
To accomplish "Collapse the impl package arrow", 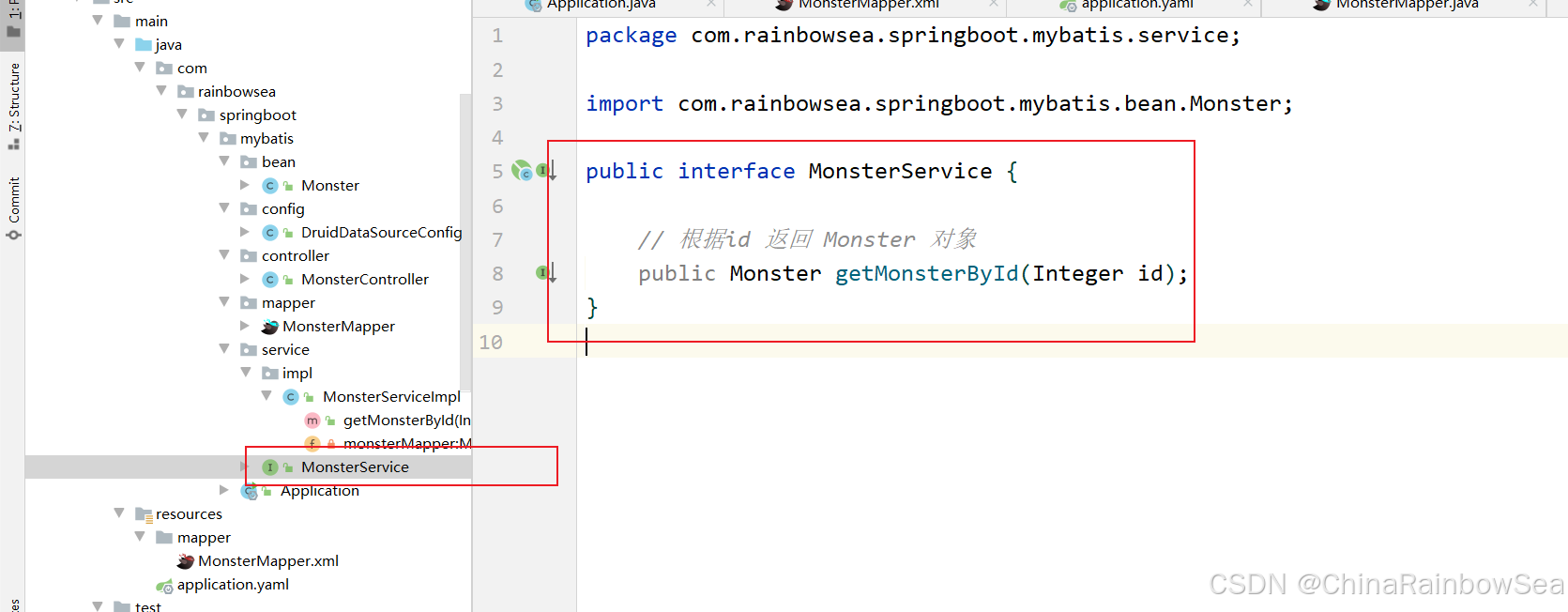I will tap(245, 373).
